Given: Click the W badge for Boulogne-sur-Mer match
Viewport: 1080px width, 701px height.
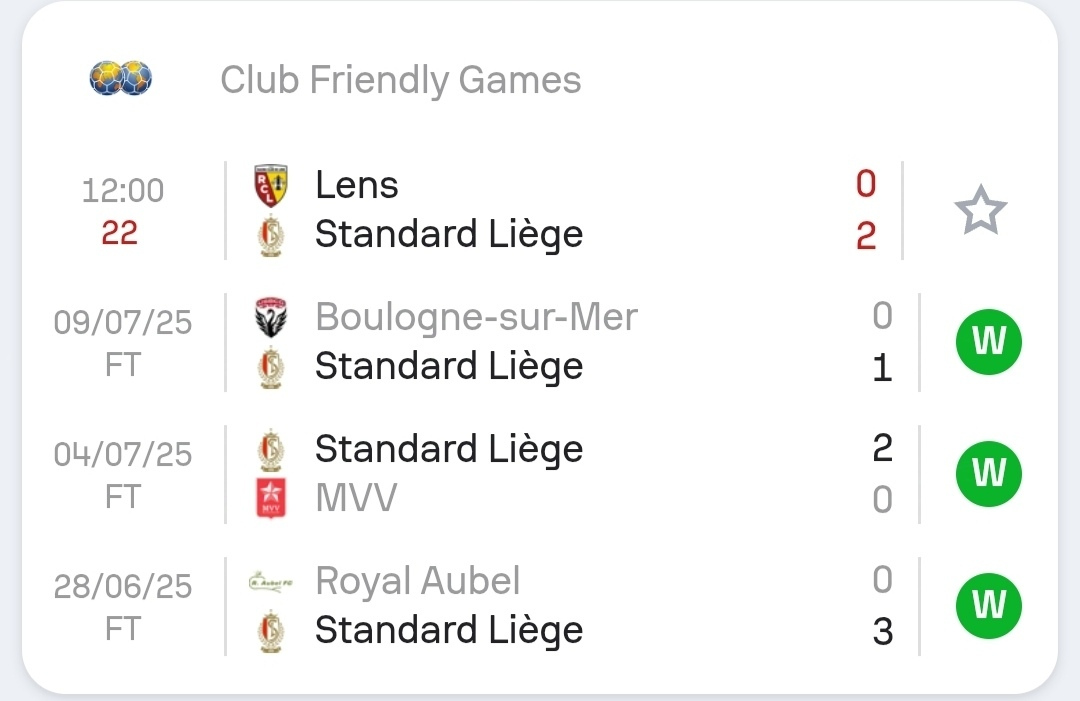Looking at the screenshot, I should coord(988,342).
